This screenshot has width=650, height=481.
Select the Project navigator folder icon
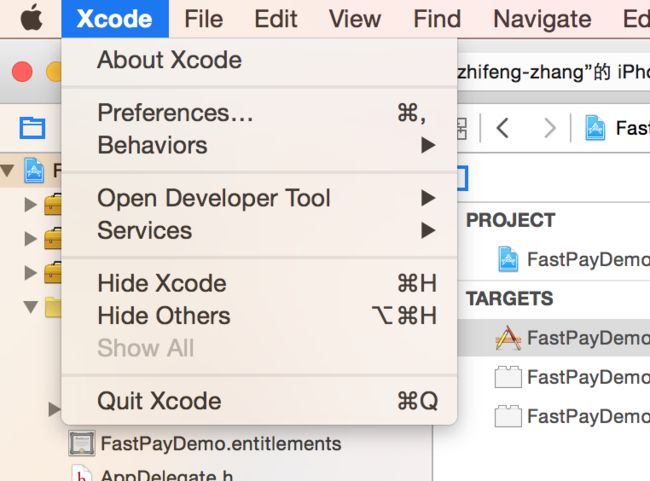[32, 128]
